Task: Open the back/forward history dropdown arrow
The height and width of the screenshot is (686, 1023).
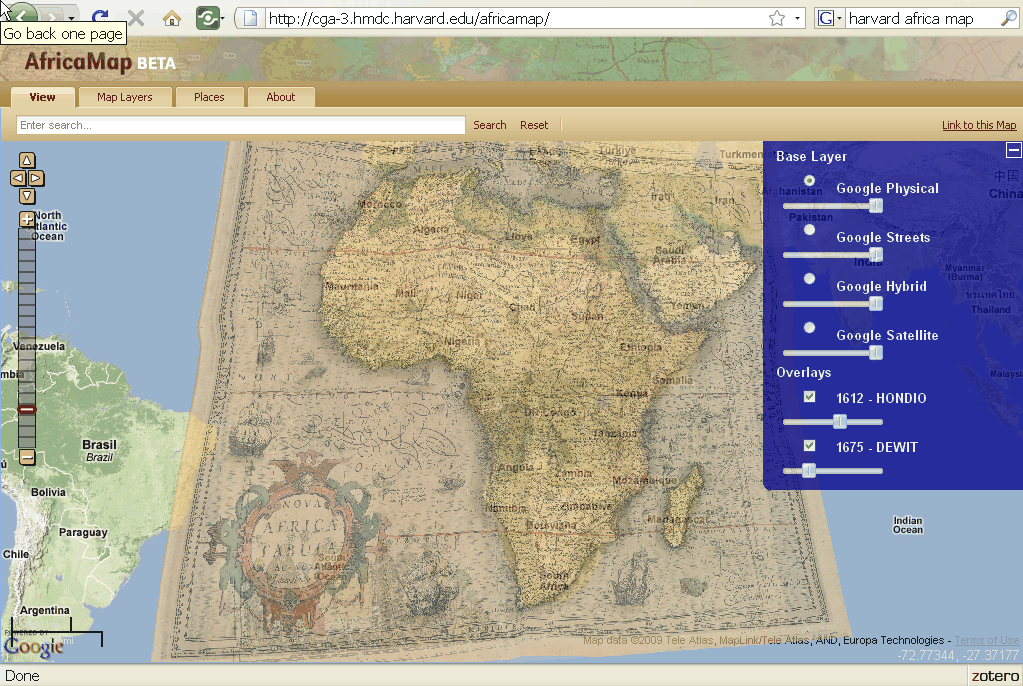Action: pos(71,18)
